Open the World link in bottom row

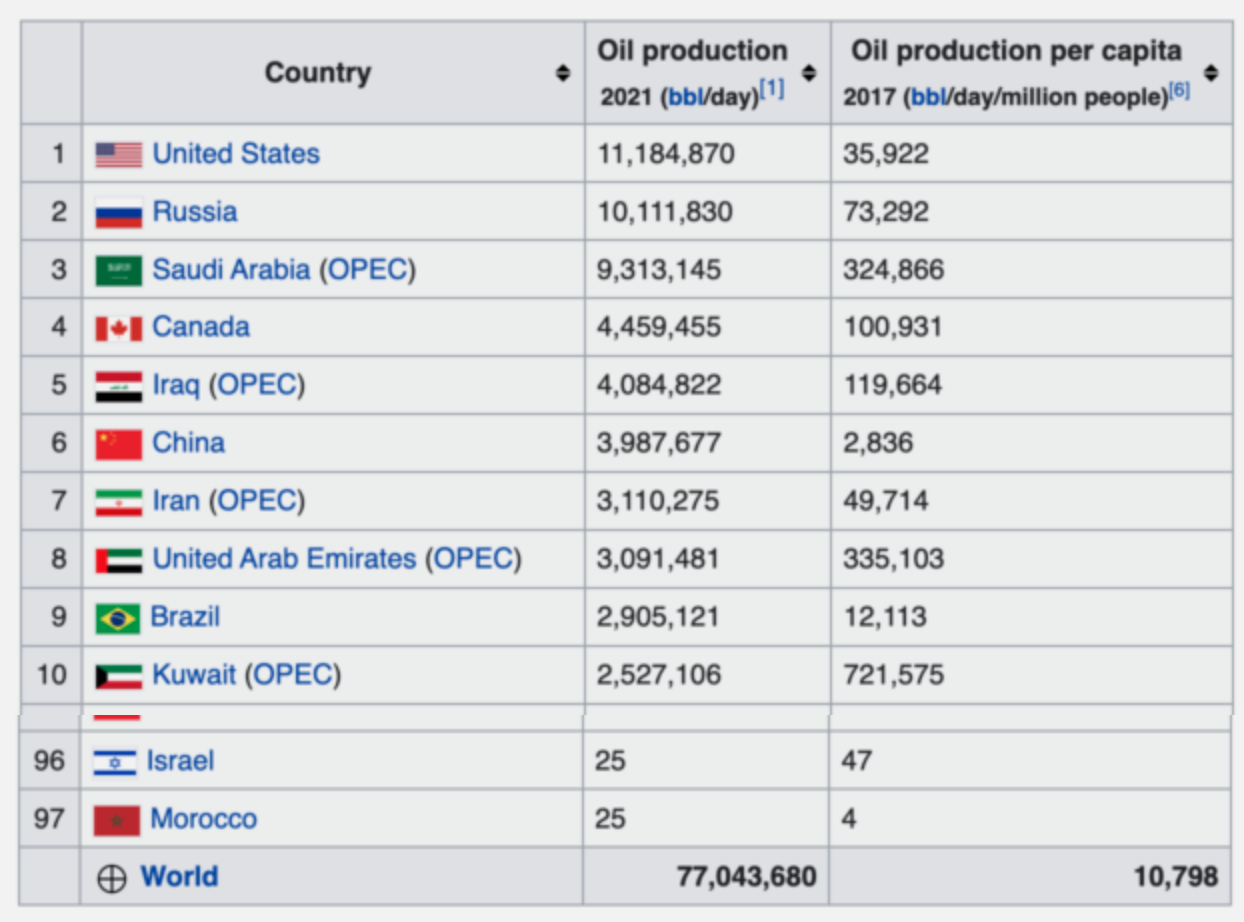pos(179,877)
